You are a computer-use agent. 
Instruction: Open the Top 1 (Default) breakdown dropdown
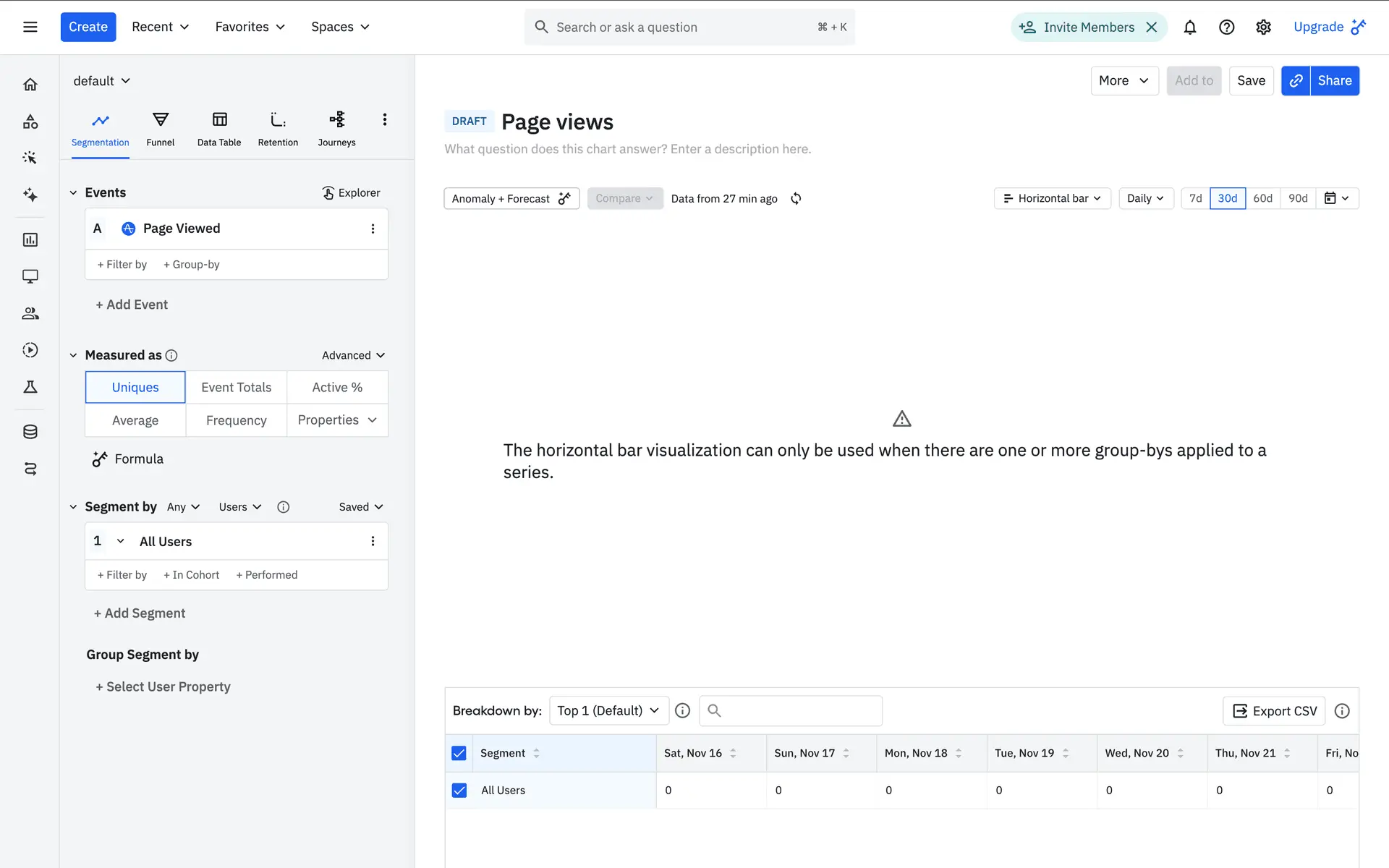pyautogui.click(x=608, y=710)
